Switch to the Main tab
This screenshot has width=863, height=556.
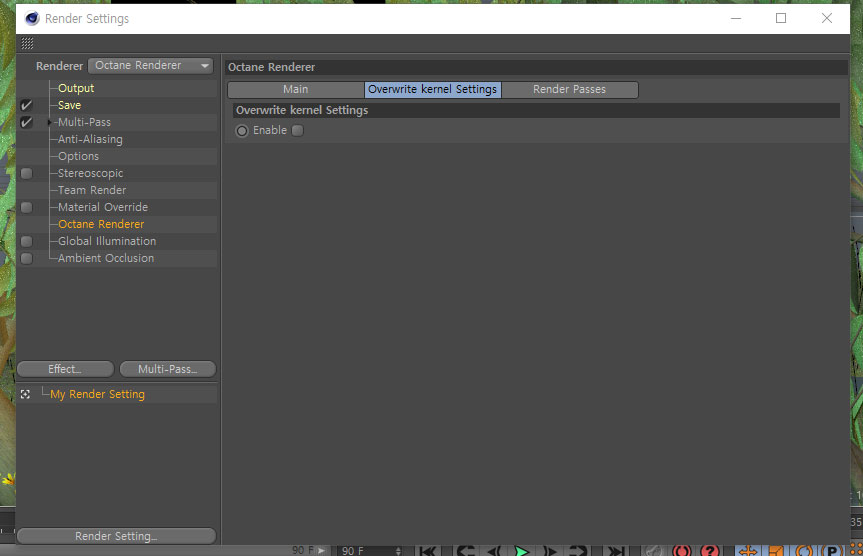coord(296,89)
